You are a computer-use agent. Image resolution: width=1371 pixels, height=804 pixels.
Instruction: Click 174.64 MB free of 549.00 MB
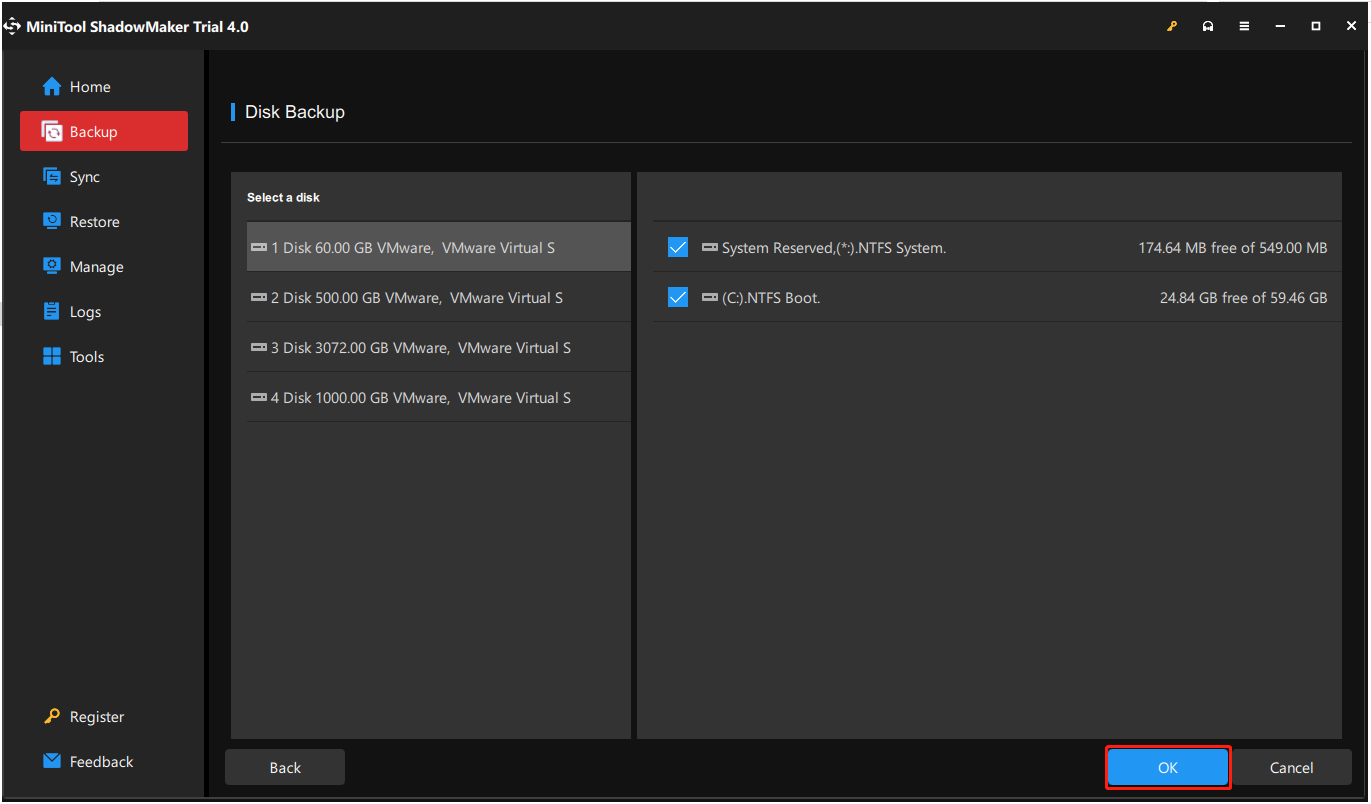[x=1233, y=248]
